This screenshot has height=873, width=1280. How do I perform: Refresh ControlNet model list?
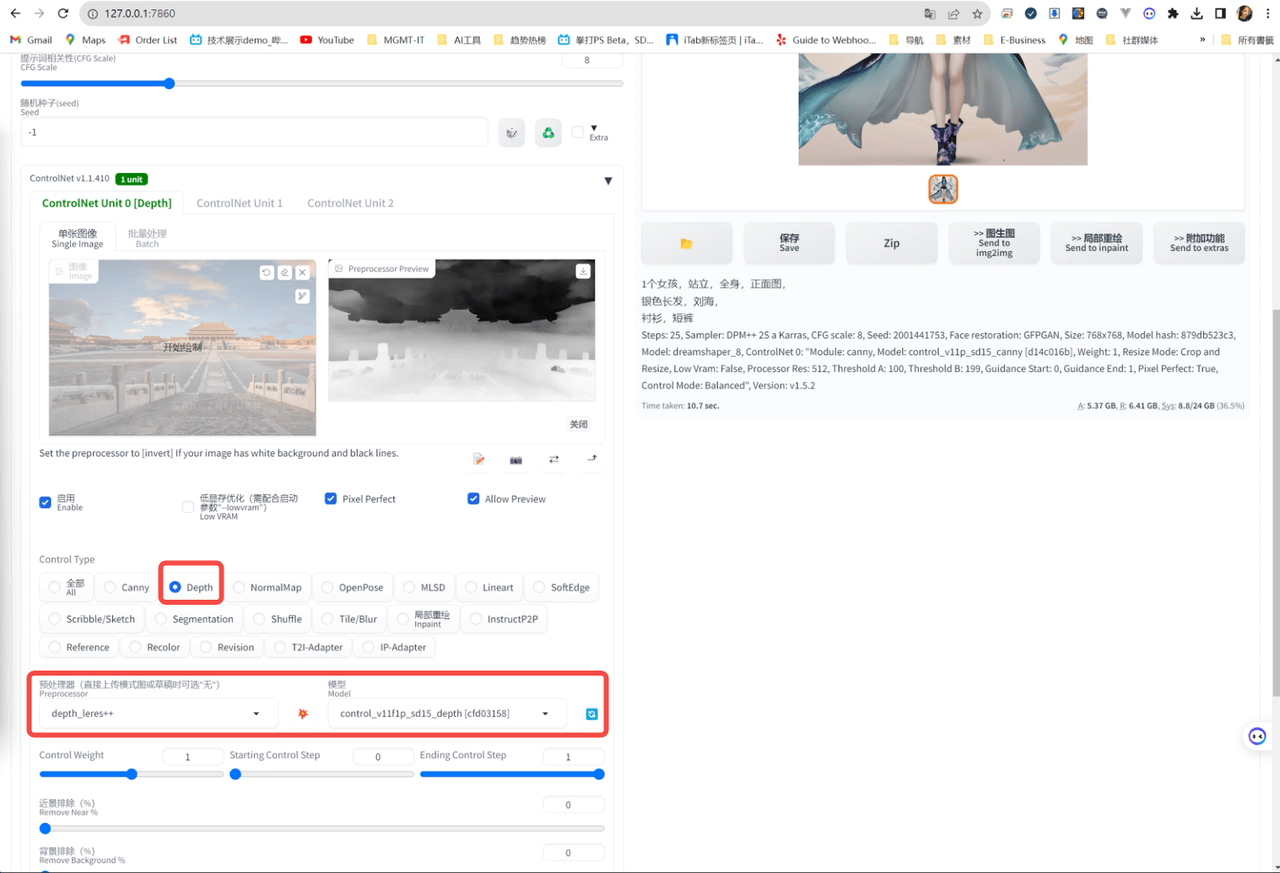point(591,714)
